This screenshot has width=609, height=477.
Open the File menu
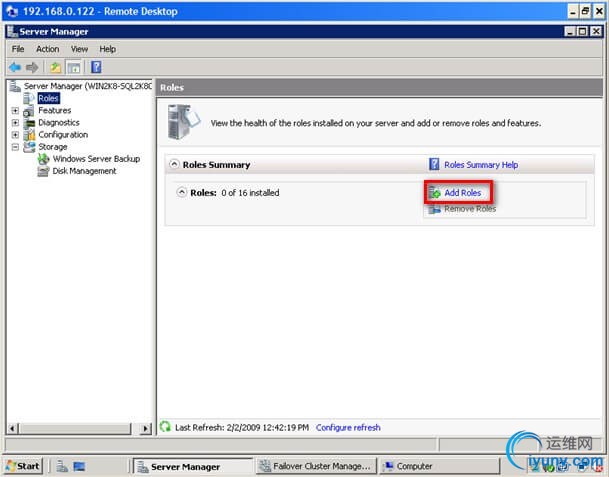point(18,49)
